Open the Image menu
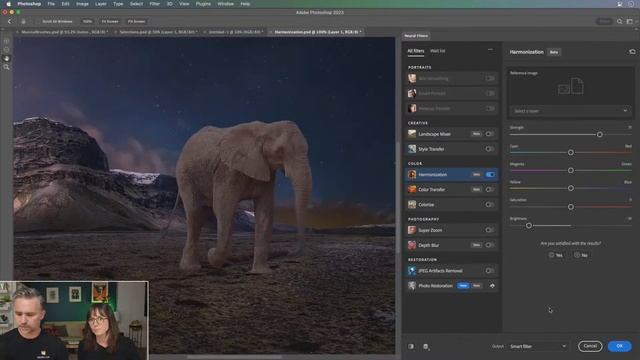The width and height of the screenshot is (640, 360). point(82,4)
